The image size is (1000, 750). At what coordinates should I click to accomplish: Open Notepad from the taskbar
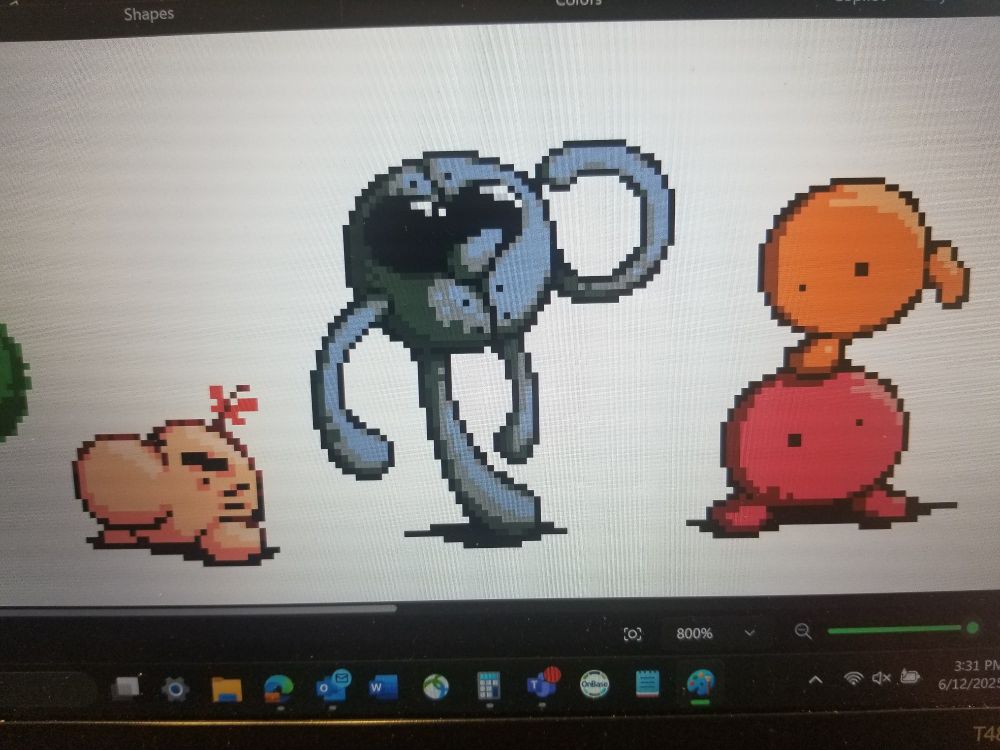click(647, 684)
